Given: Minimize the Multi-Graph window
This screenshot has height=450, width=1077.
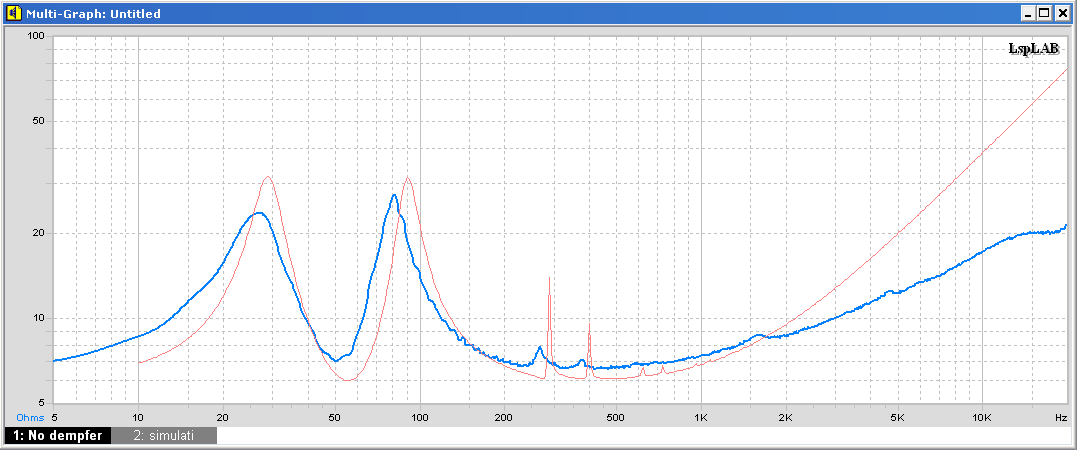Looking at the screenshot, I should click(1028, 13).
